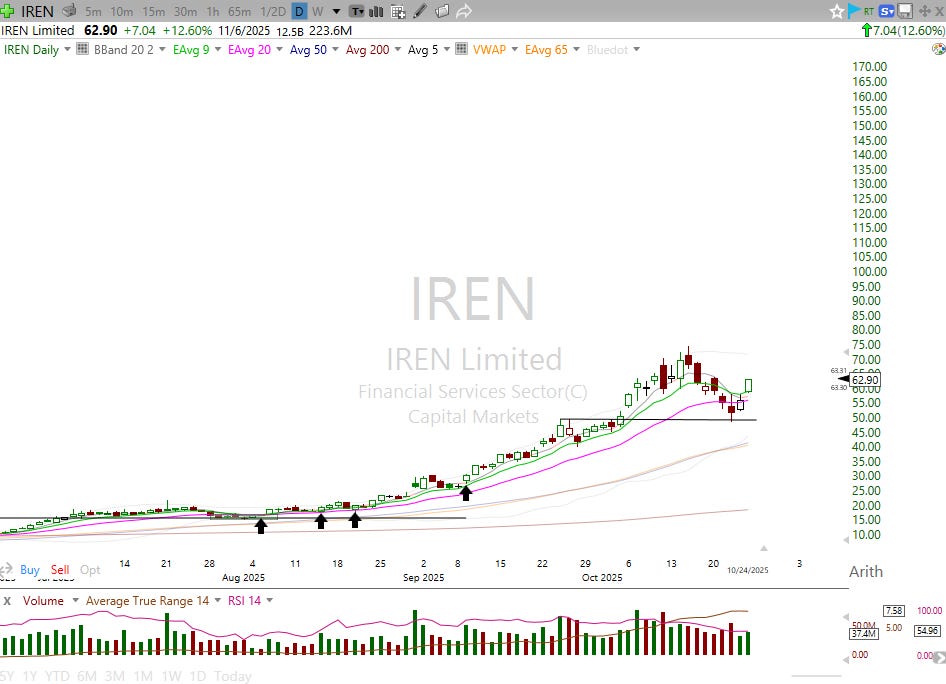Screen dimensions: 946x684
Task: Click the RT real-time data indicator
Action: point(869,11)
